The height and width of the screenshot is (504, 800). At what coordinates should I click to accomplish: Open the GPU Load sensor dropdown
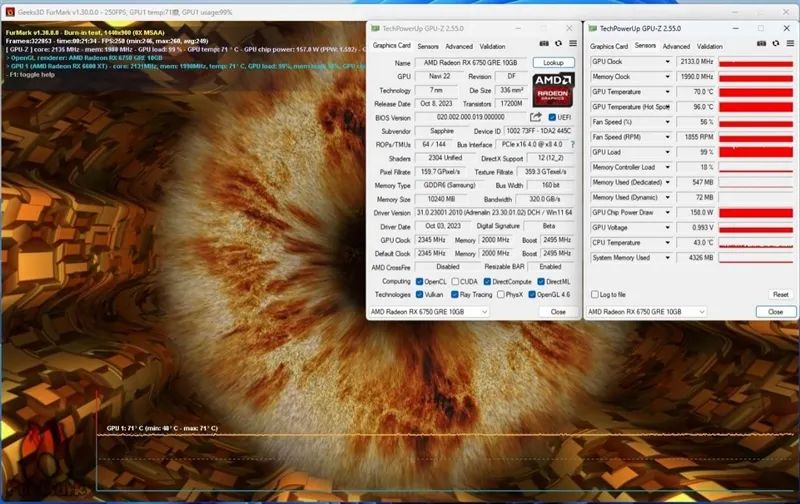[x=667, y=152]
